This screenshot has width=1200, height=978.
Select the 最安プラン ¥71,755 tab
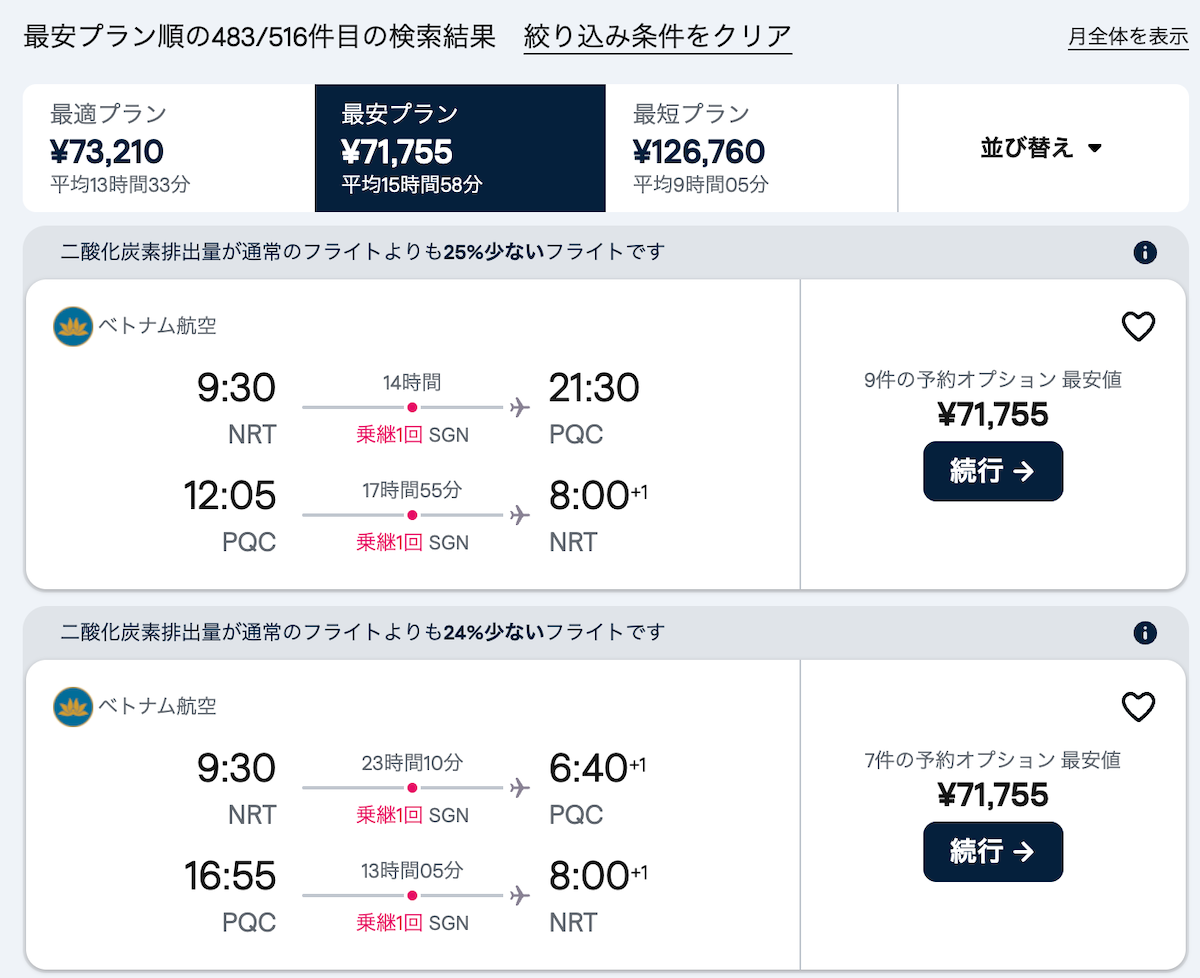pyautogui.click(x=460, y=148)
